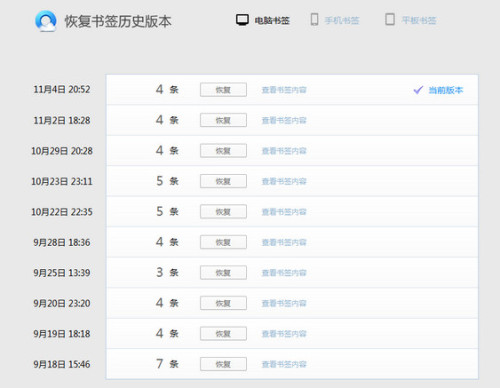Restore the 10月23日 23:11 version

tap(223, 181)
